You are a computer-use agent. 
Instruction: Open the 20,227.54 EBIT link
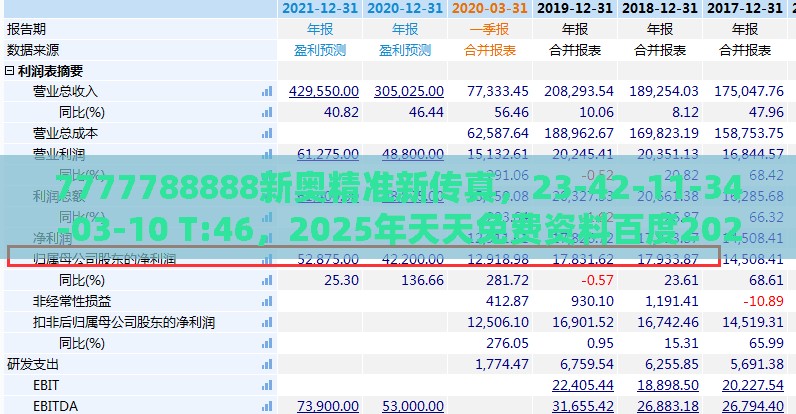click(753, 386)
